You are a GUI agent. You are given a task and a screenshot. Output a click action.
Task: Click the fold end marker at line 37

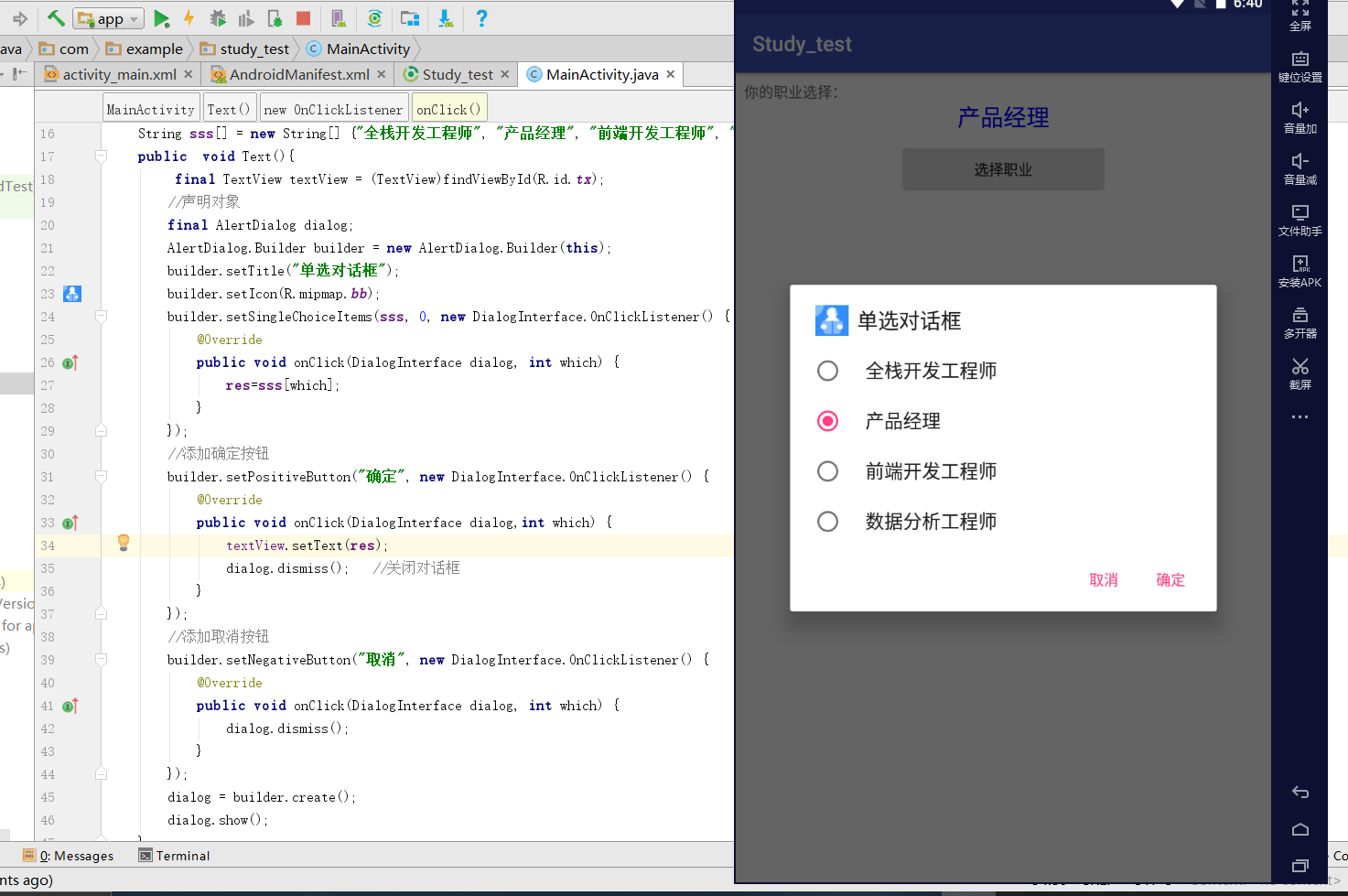(x=102, y=613)
